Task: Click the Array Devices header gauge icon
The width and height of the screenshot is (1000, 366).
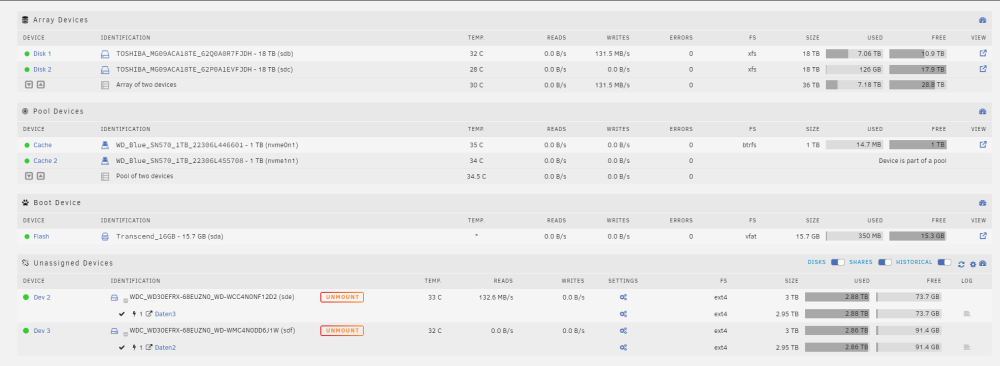Action: [x=983, y=20]
